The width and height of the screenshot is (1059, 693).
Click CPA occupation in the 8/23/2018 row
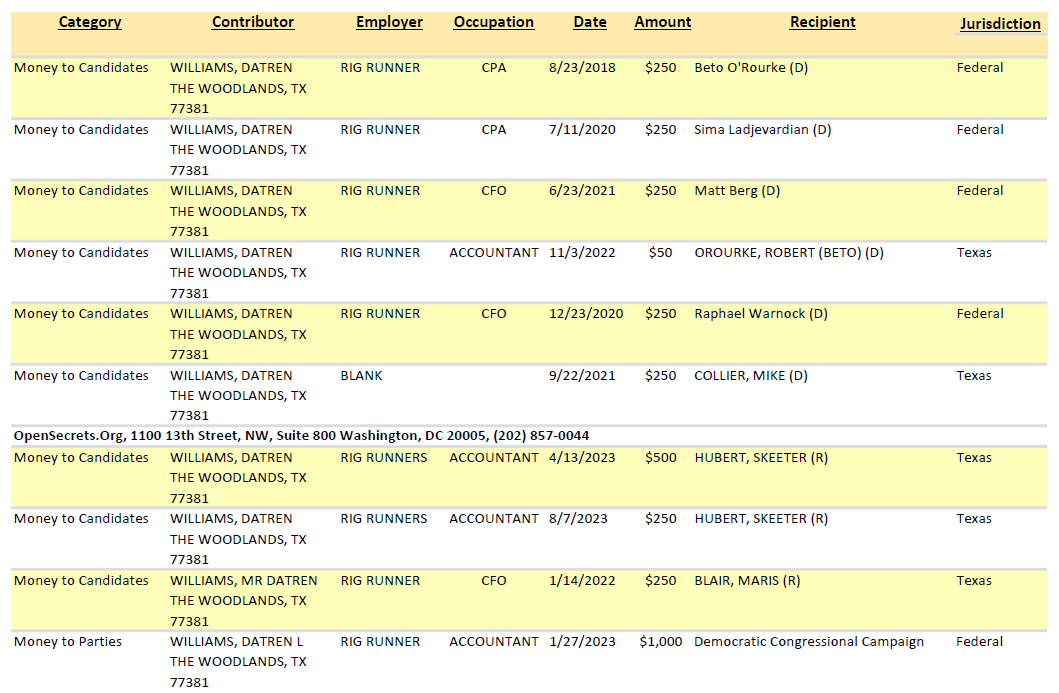494,68
